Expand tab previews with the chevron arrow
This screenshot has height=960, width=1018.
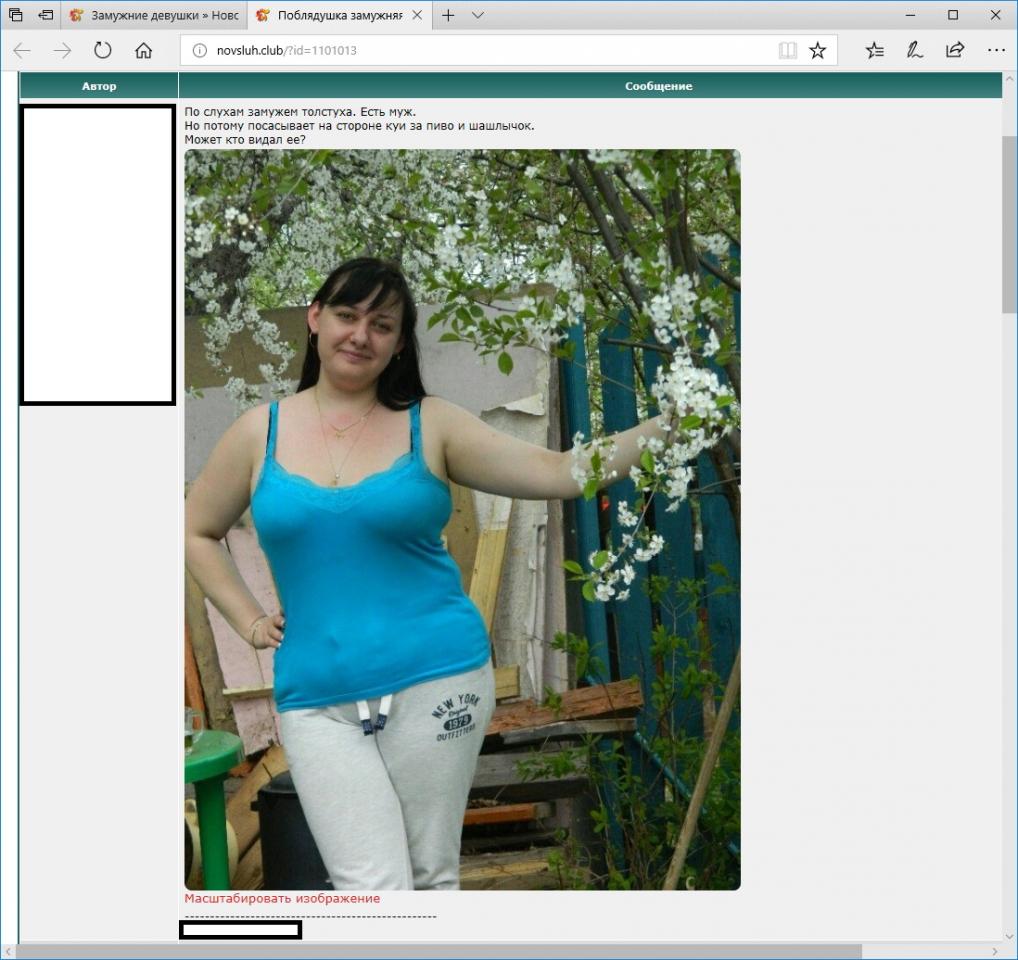(478, 15)
